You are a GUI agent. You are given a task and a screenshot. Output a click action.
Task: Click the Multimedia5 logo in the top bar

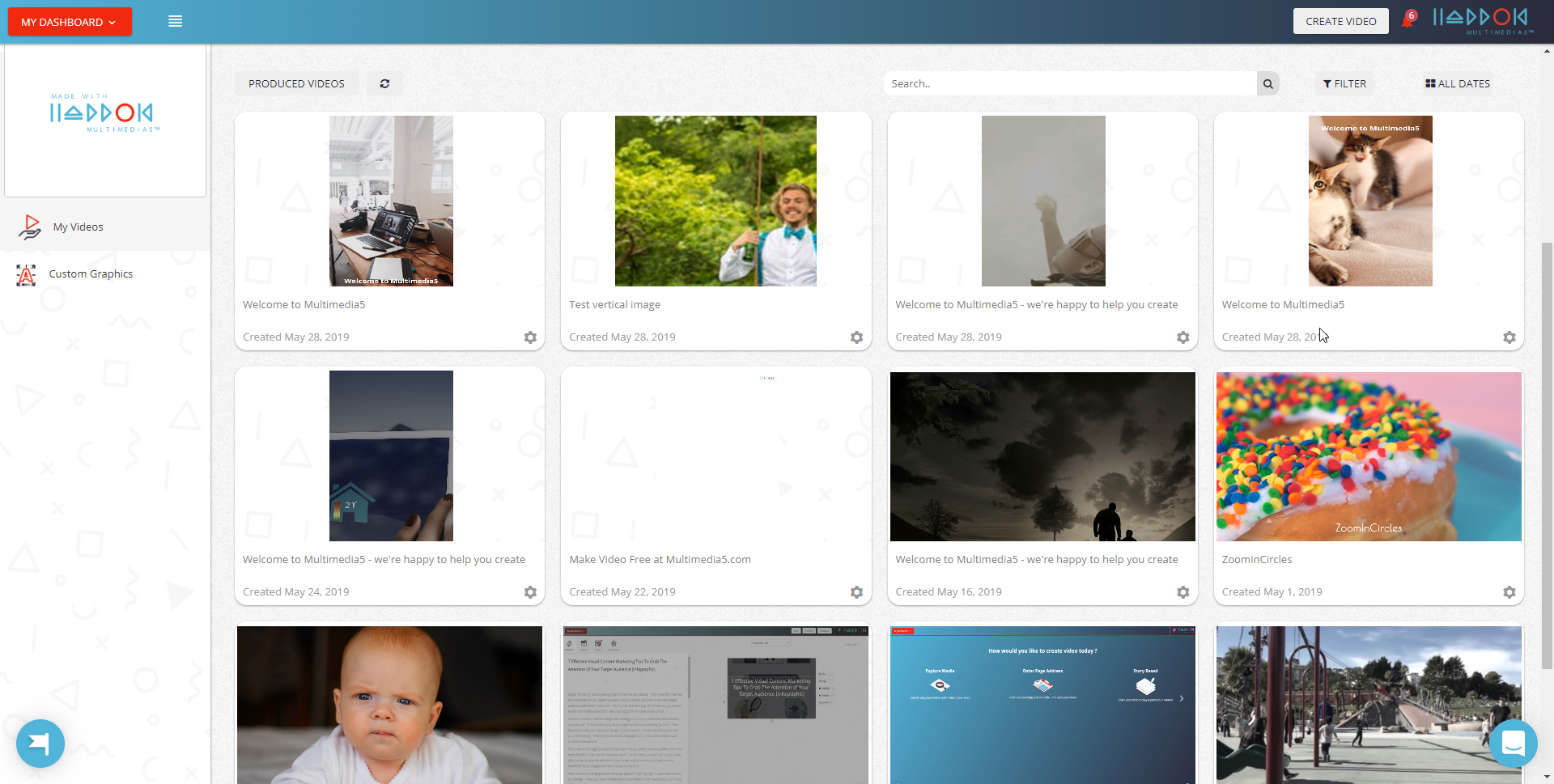(x=1483, y=21)
